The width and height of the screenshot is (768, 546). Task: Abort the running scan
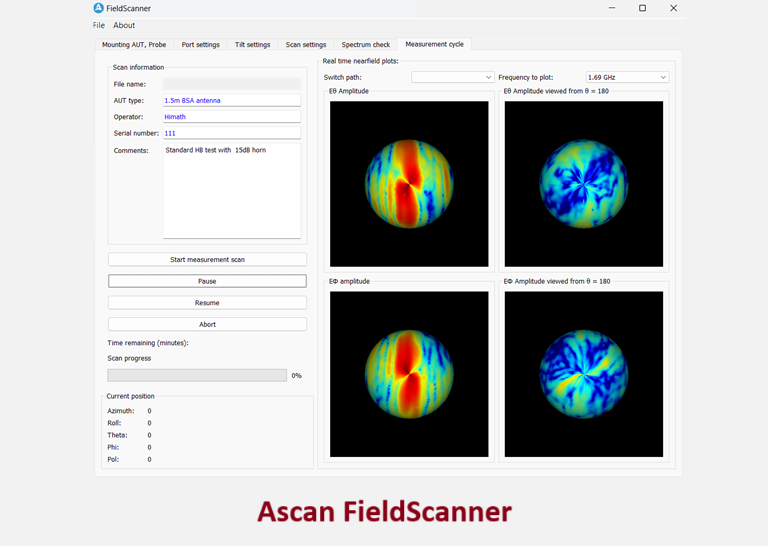[207, 324]
